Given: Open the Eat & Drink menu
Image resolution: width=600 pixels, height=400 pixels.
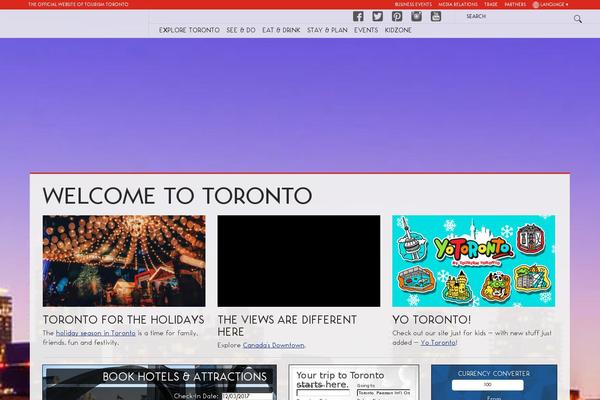Looking at the screenshot, I should (281, 30).
